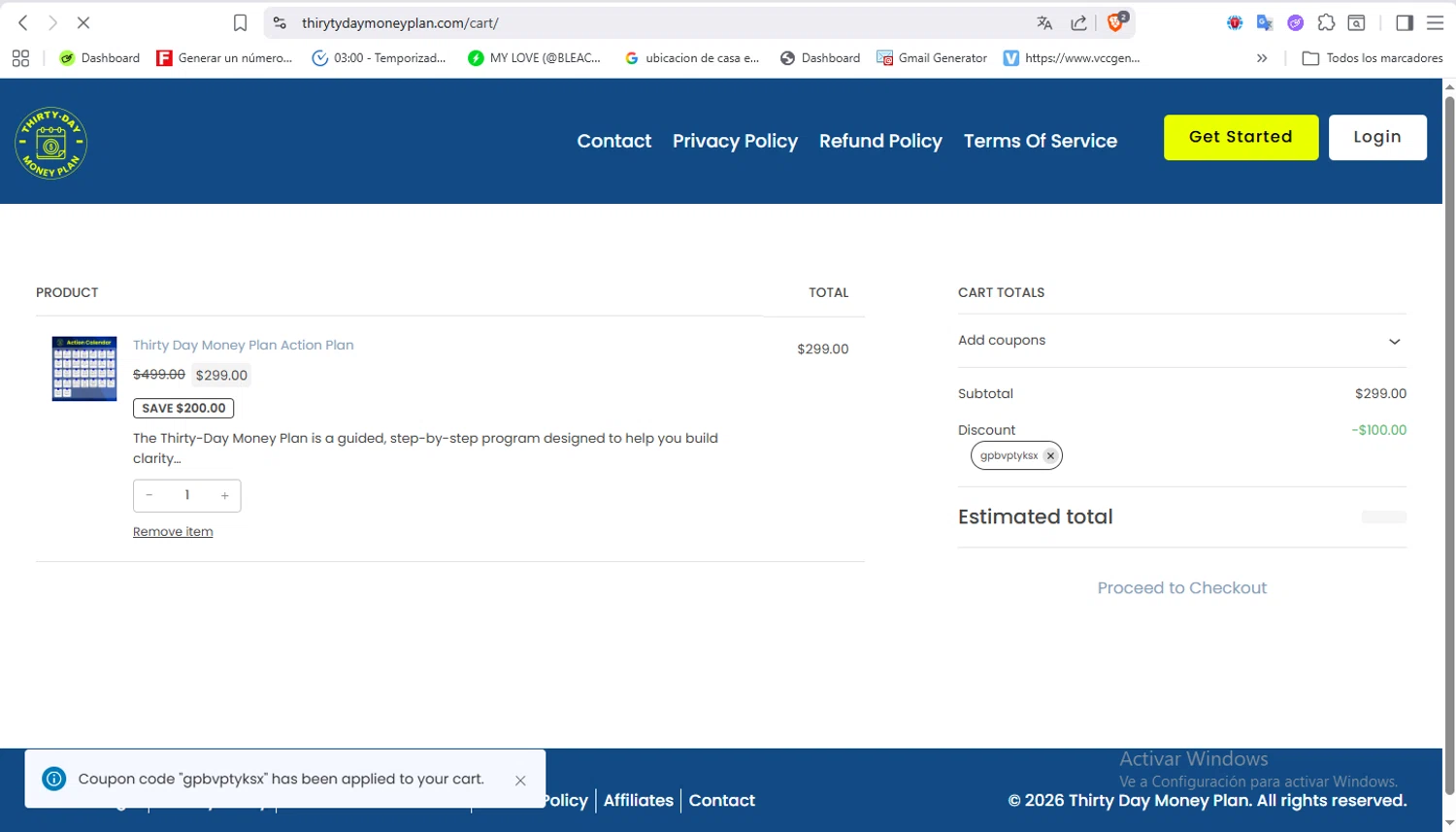Image resolution: width=1456 pixels, height=832 pixels.
Task: Click the Login button
Action: pos(1377,137)
